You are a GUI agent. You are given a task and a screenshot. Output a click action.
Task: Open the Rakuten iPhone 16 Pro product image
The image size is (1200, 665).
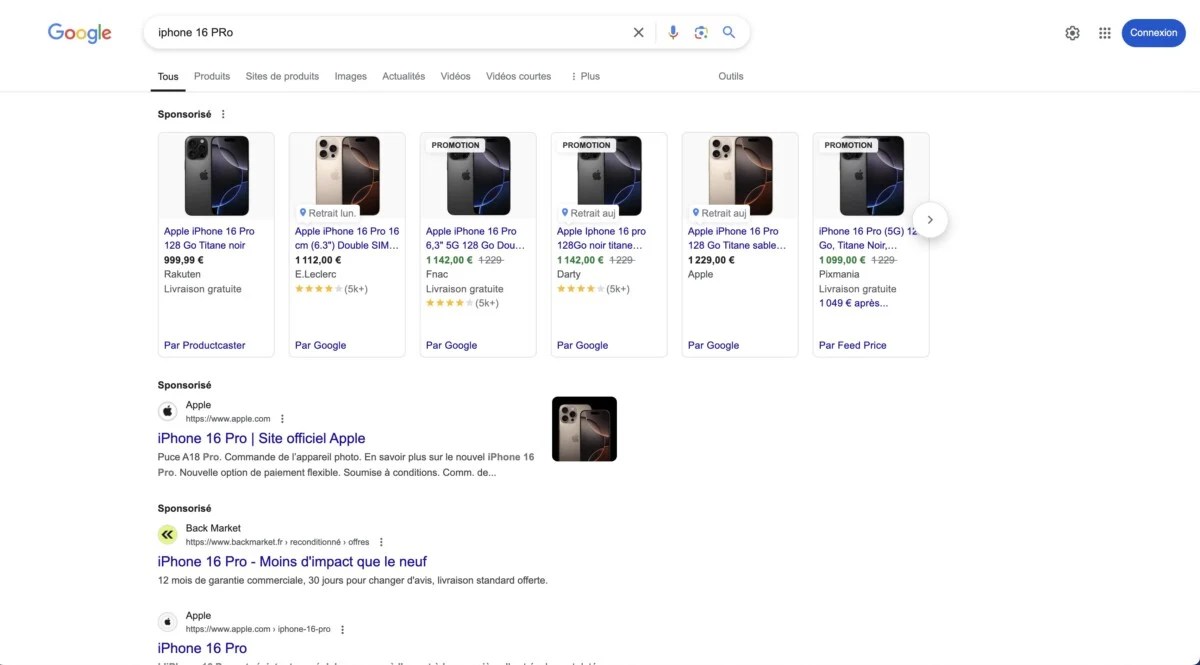(216, 176)
